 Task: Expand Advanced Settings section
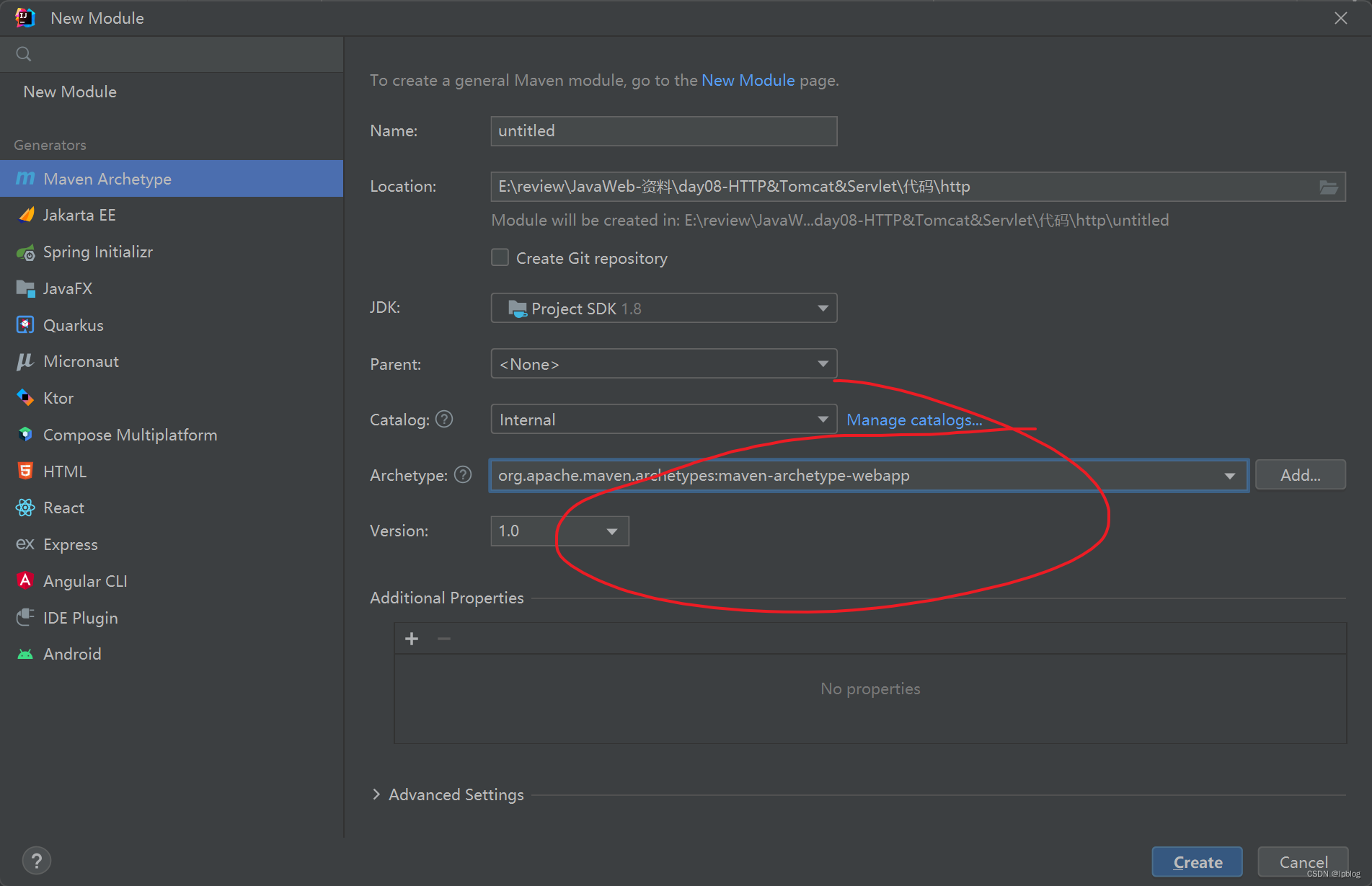point(376,794)
